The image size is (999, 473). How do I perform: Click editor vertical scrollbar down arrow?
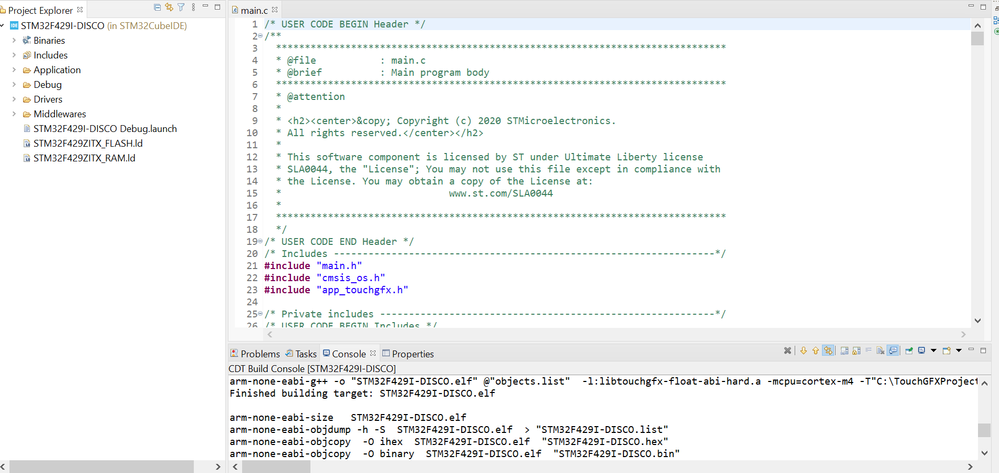(977, 321)
